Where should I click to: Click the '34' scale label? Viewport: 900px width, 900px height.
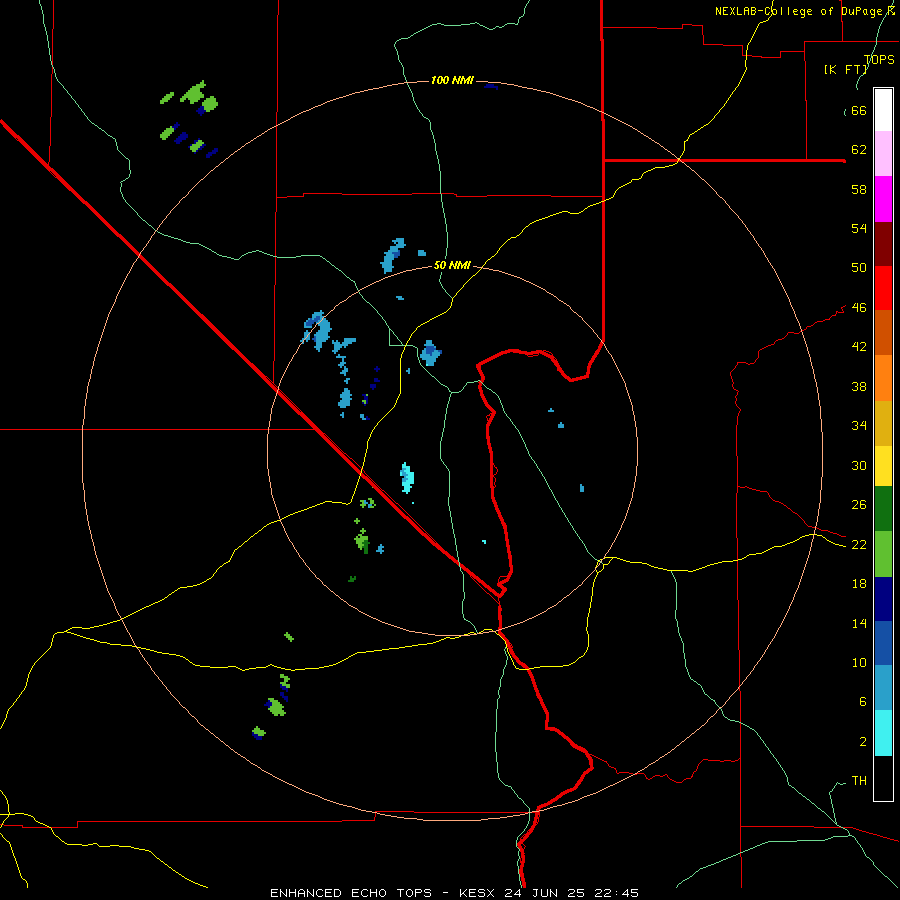point(859,426)
